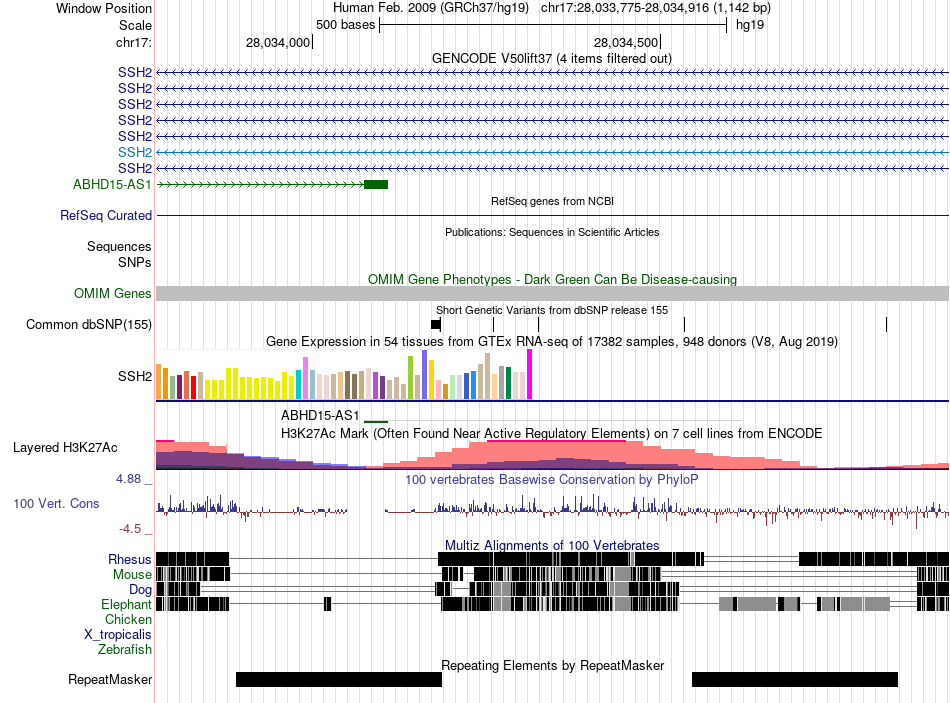The width and height of the screenshot is (950, 703).
Task: Click the Sequences track label
Action: tap(119, 246)
